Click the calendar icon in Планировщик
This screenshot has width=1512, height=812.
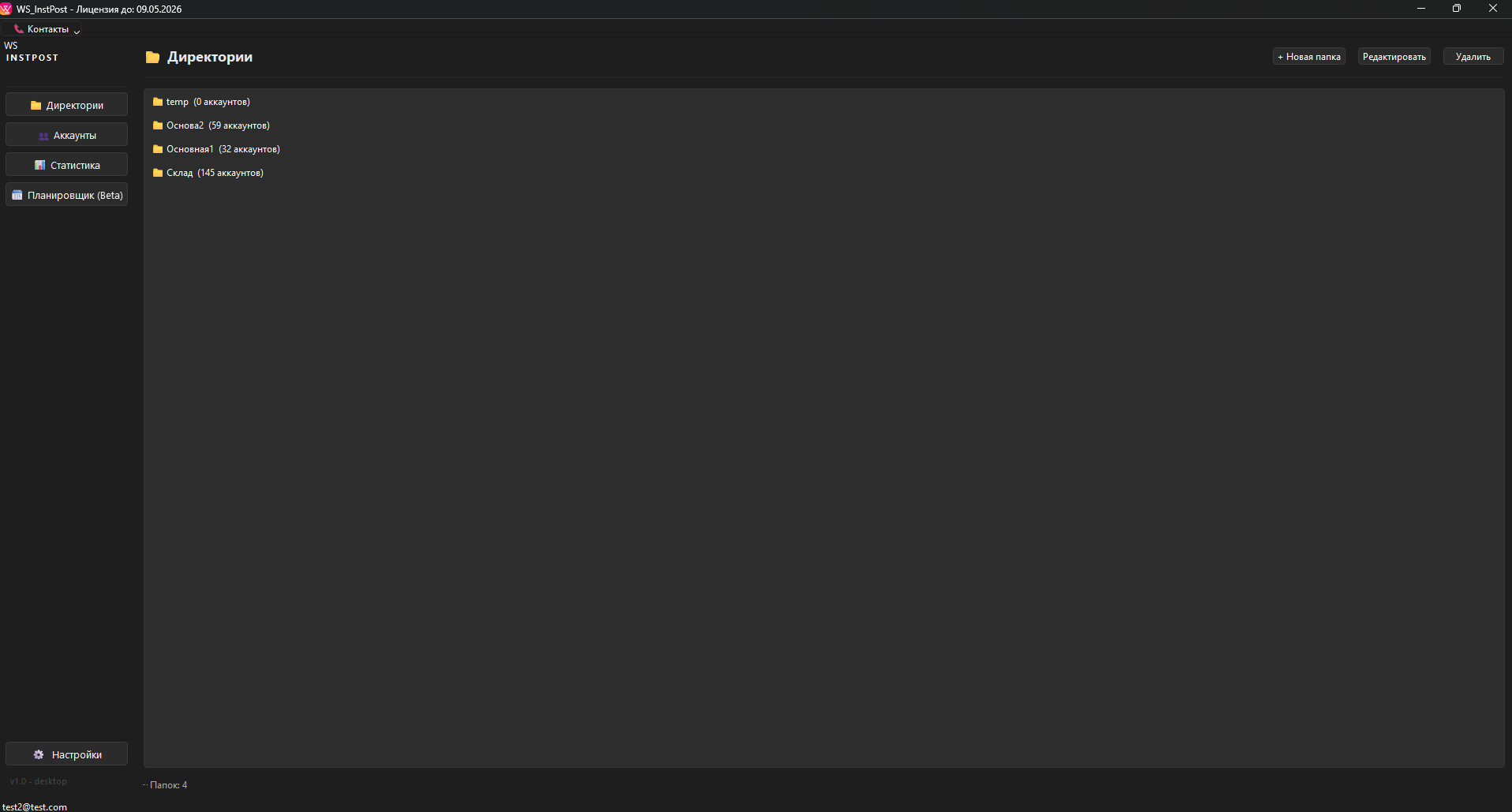click(17, 195)
